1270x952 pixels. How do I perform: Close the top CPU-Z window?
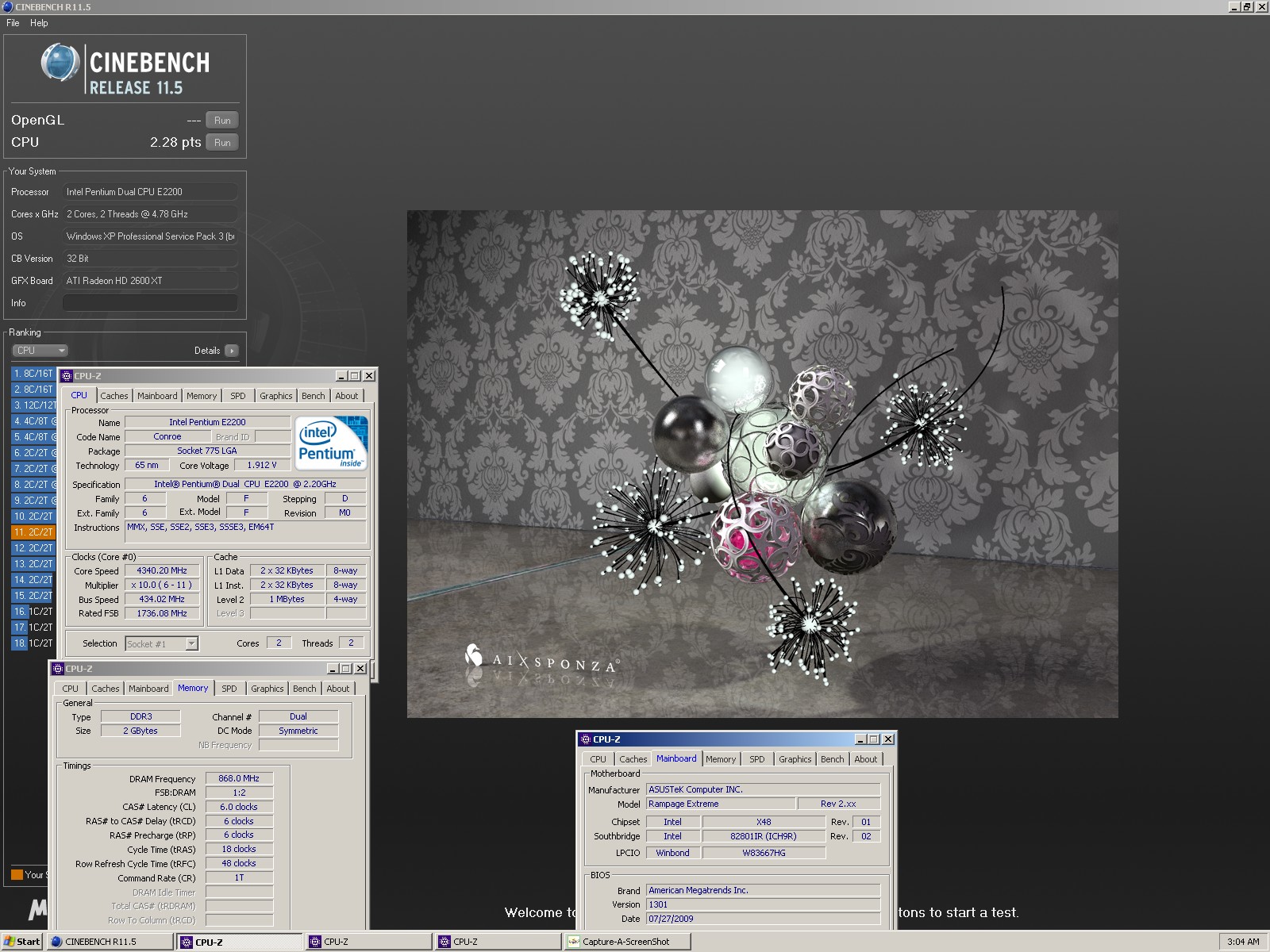coord(369,376)
